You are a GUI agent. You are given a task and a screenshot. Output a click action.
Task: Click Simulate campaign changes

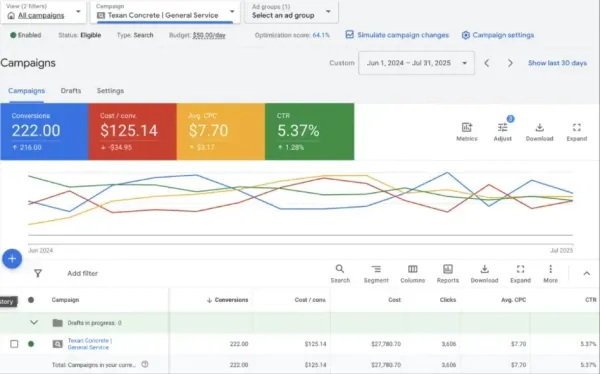[x=397, y=35]
